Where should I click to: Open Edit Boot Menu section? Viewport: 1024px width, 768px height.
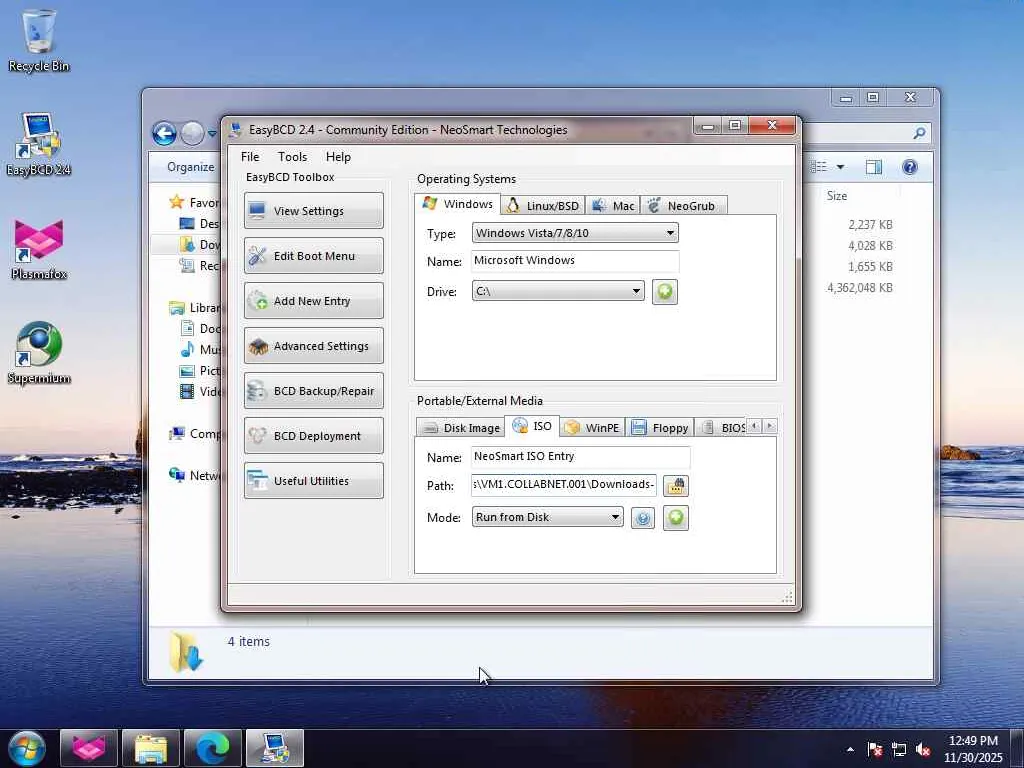coord(313,255)
